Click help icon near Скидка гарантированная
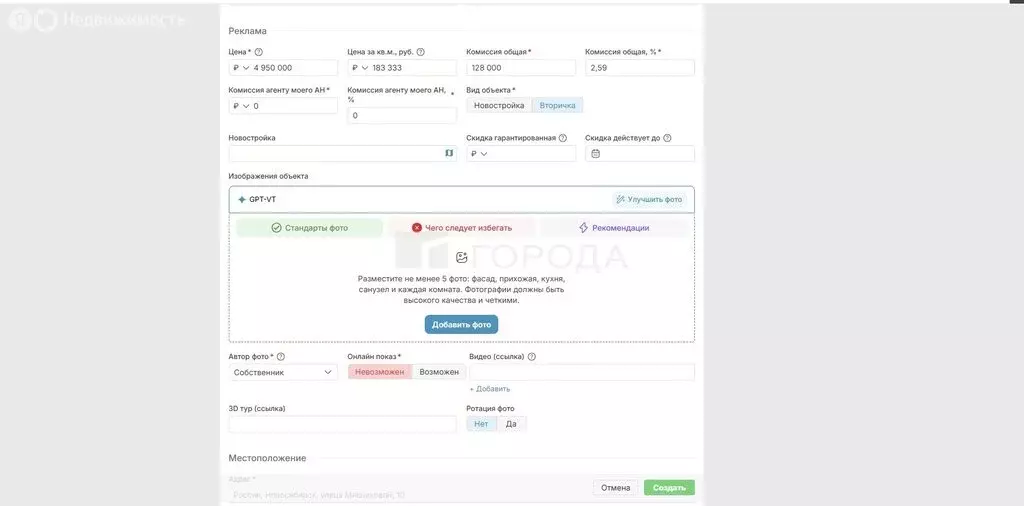1024x506 pixels. 563,138
